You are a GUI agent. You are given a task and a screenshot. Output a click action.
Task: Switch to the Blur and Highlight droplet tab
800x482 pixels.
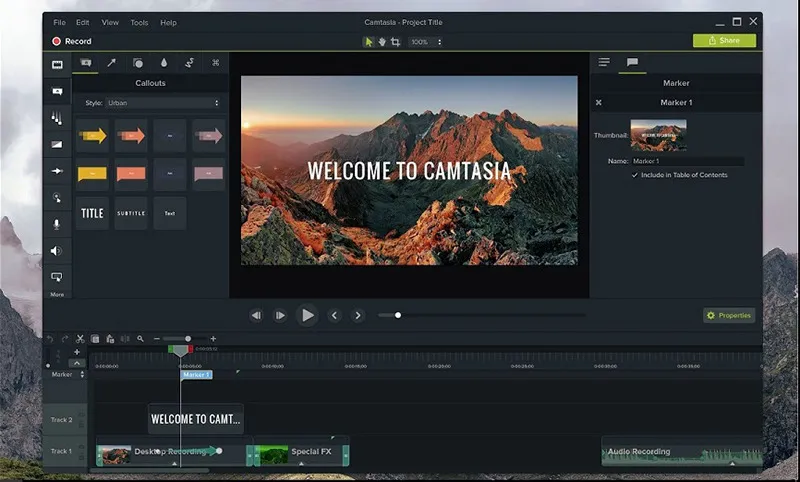164,63
